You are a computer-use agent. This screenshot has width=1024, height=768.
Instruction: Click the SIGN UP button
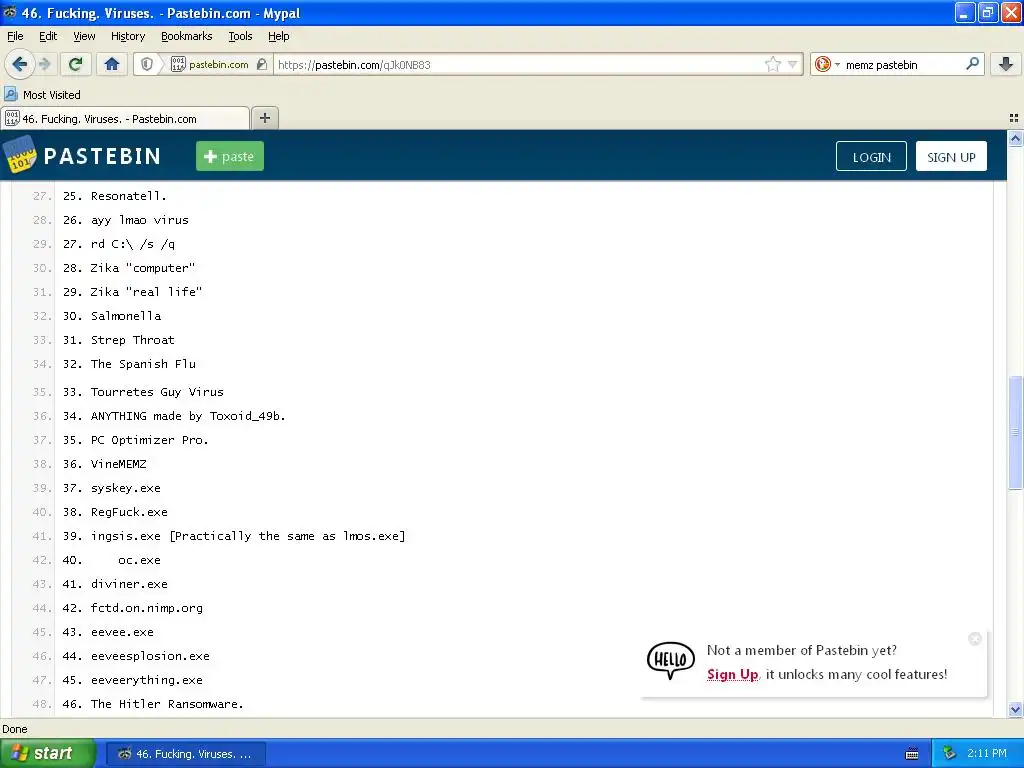tap(951, 157)
